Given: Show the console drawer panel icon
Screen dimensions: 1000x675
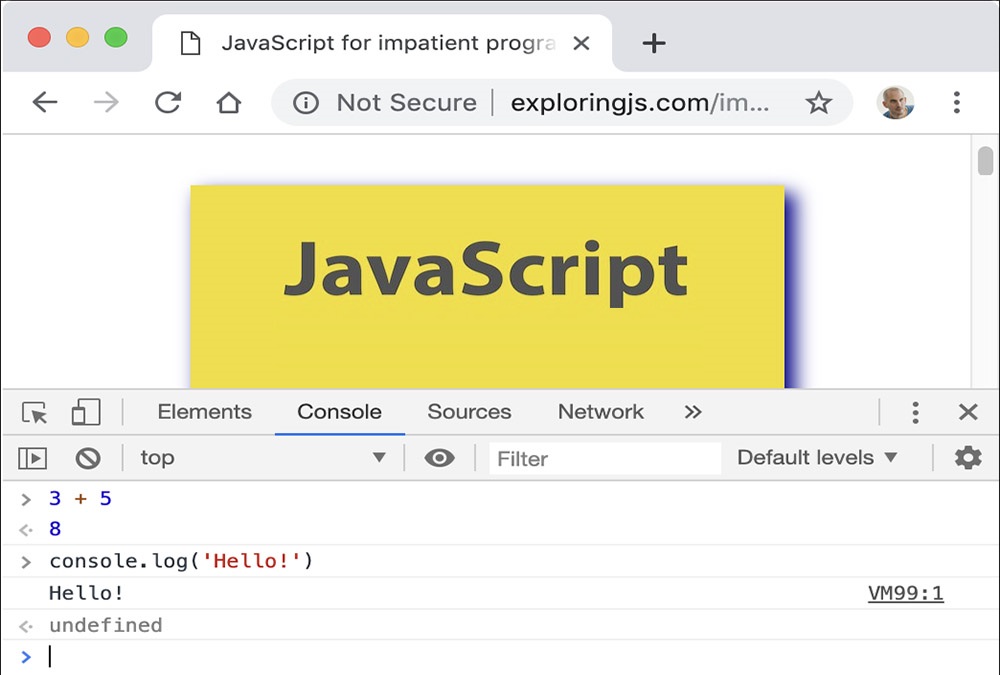Looking at the screenshot, I should coord(32,458).
